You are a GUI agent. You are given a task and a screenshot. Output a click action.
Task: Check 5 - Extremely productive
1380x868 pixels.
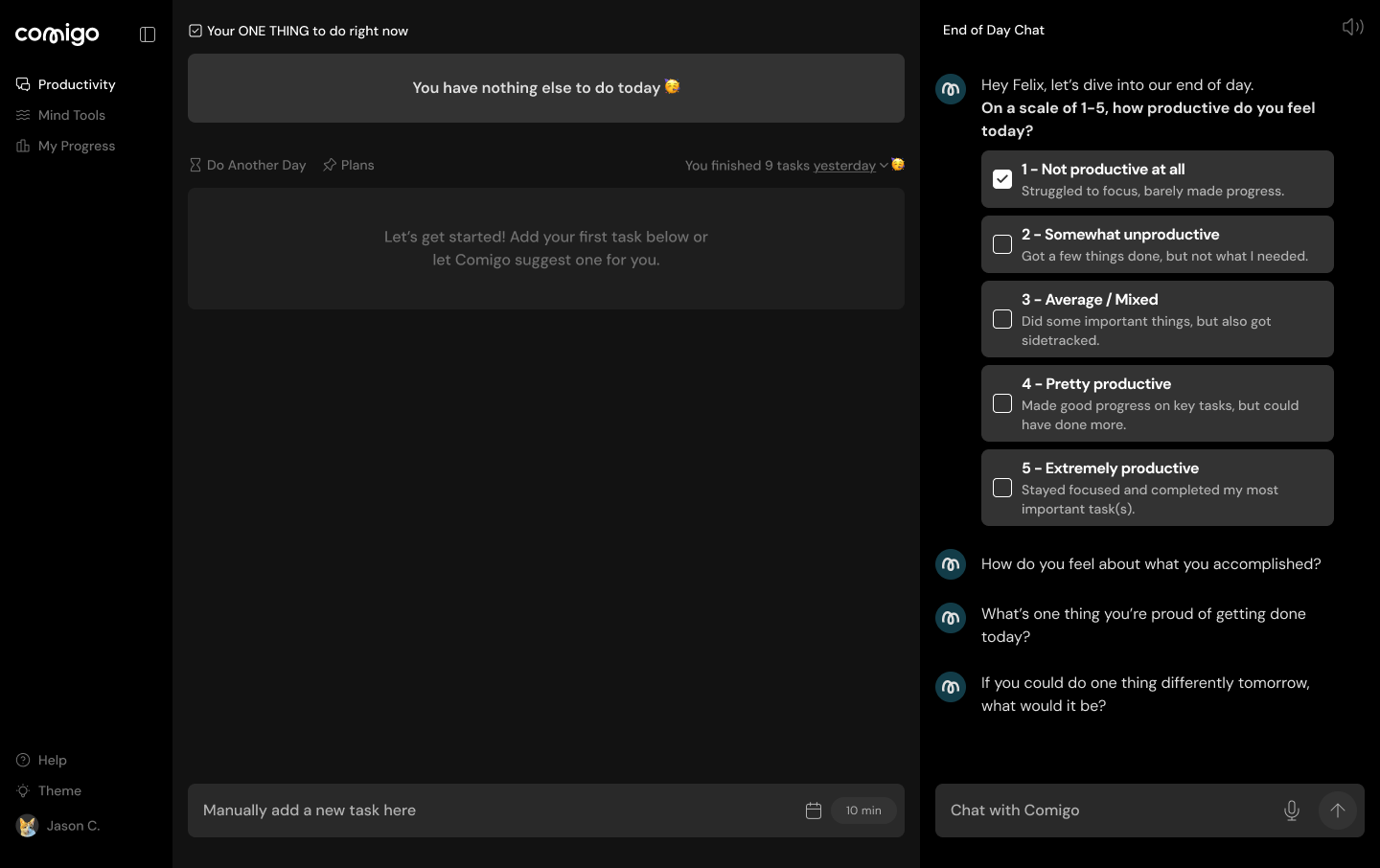coord(1002,488)
